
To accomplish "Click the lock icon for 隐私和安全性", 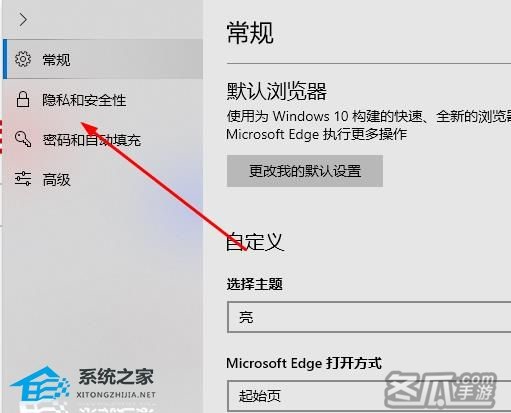I will pyautogui.click(x=23, y=99).
